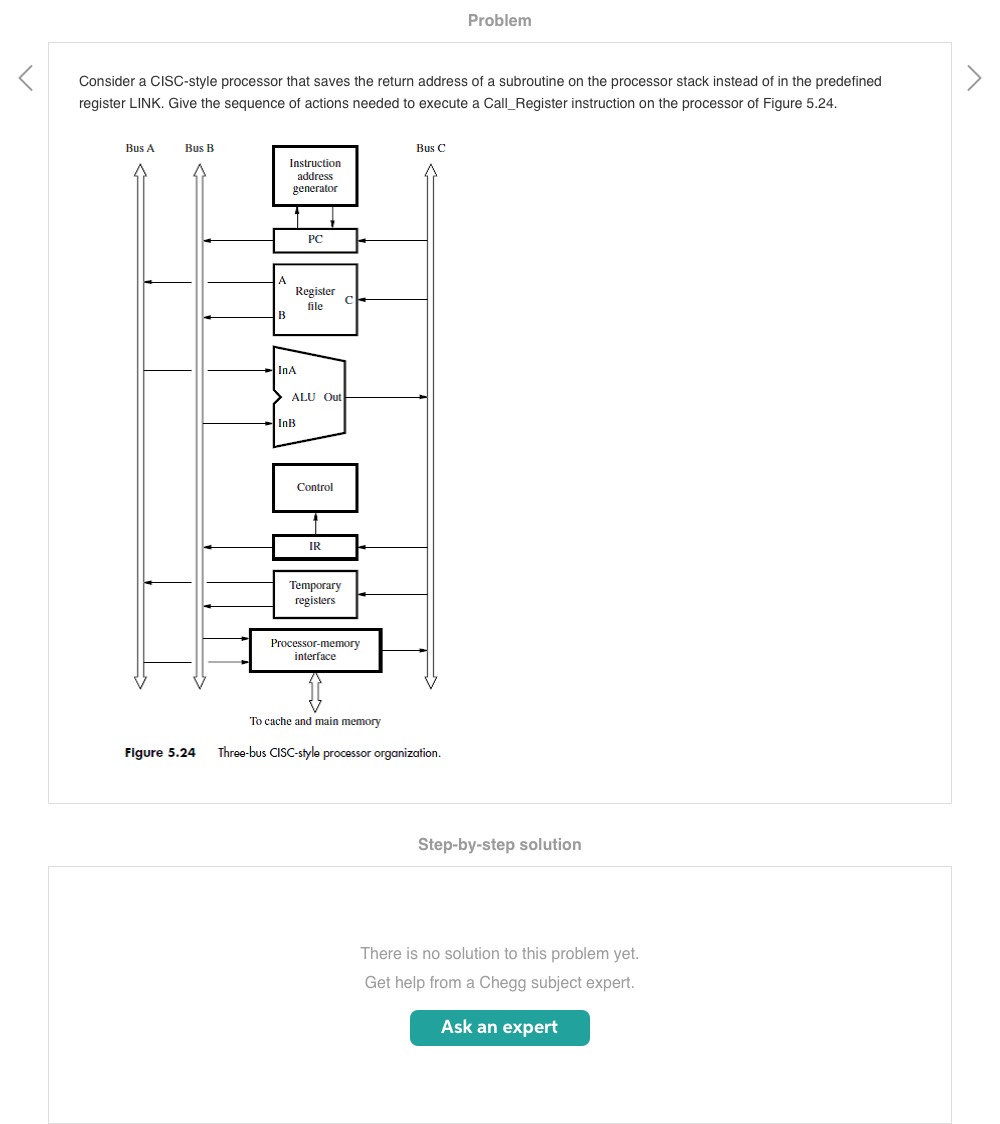Click the ALU shape in figure
The image size is (1000, 1124).
pos(310,397)
